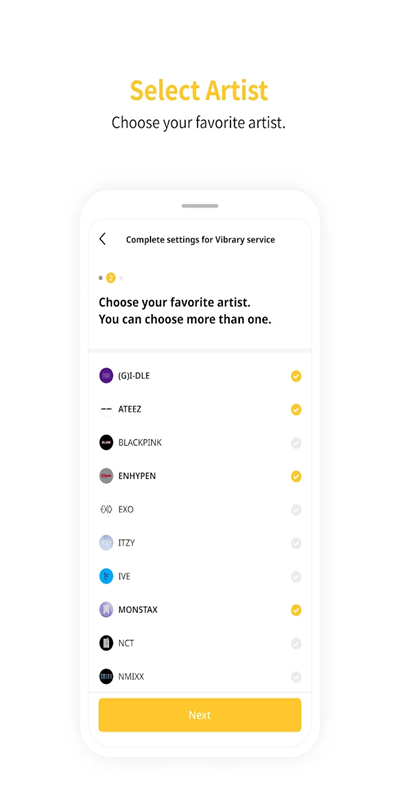Go back using the left arrow icon

[103, 239]
